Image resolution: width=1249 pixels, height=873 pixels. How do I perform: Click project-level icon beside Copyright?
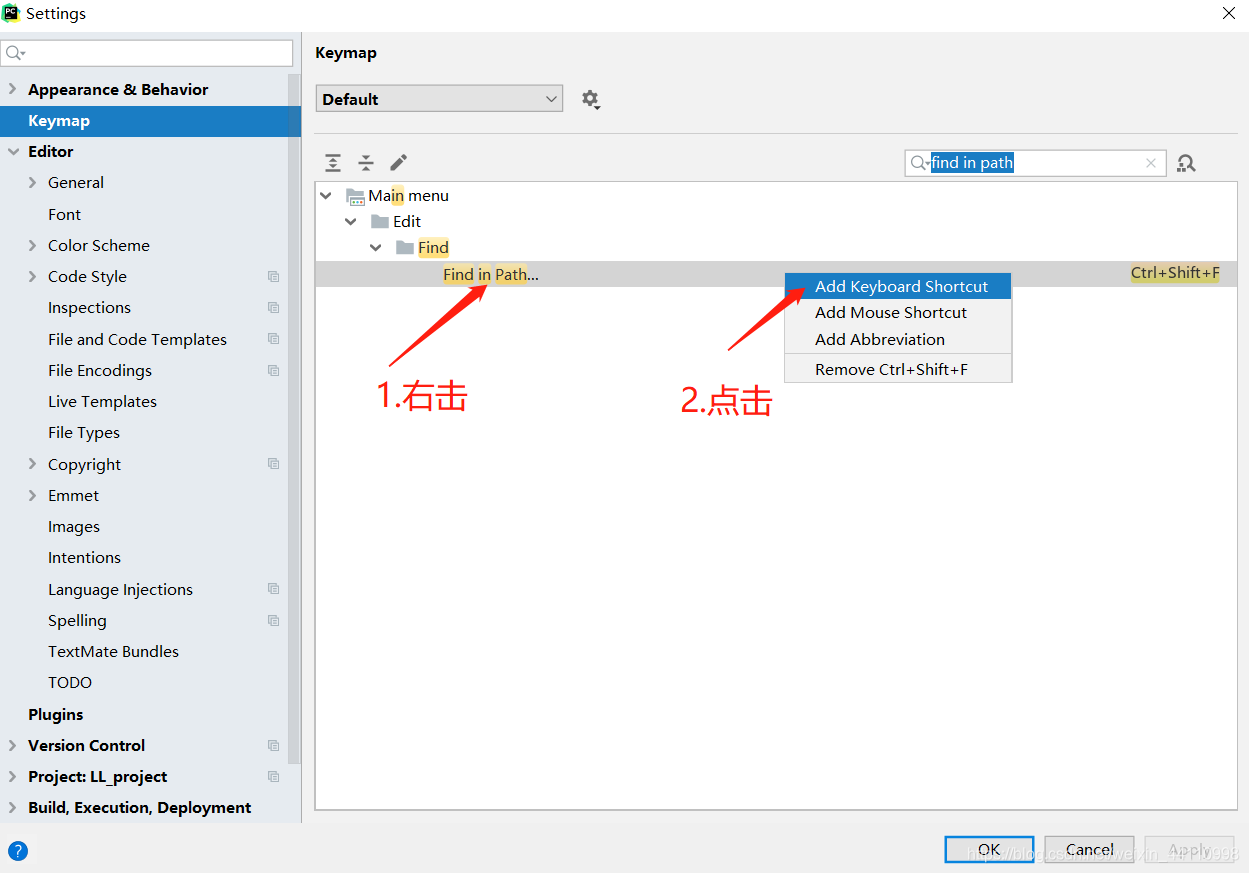pyautogui.click(x=273, y=464)
